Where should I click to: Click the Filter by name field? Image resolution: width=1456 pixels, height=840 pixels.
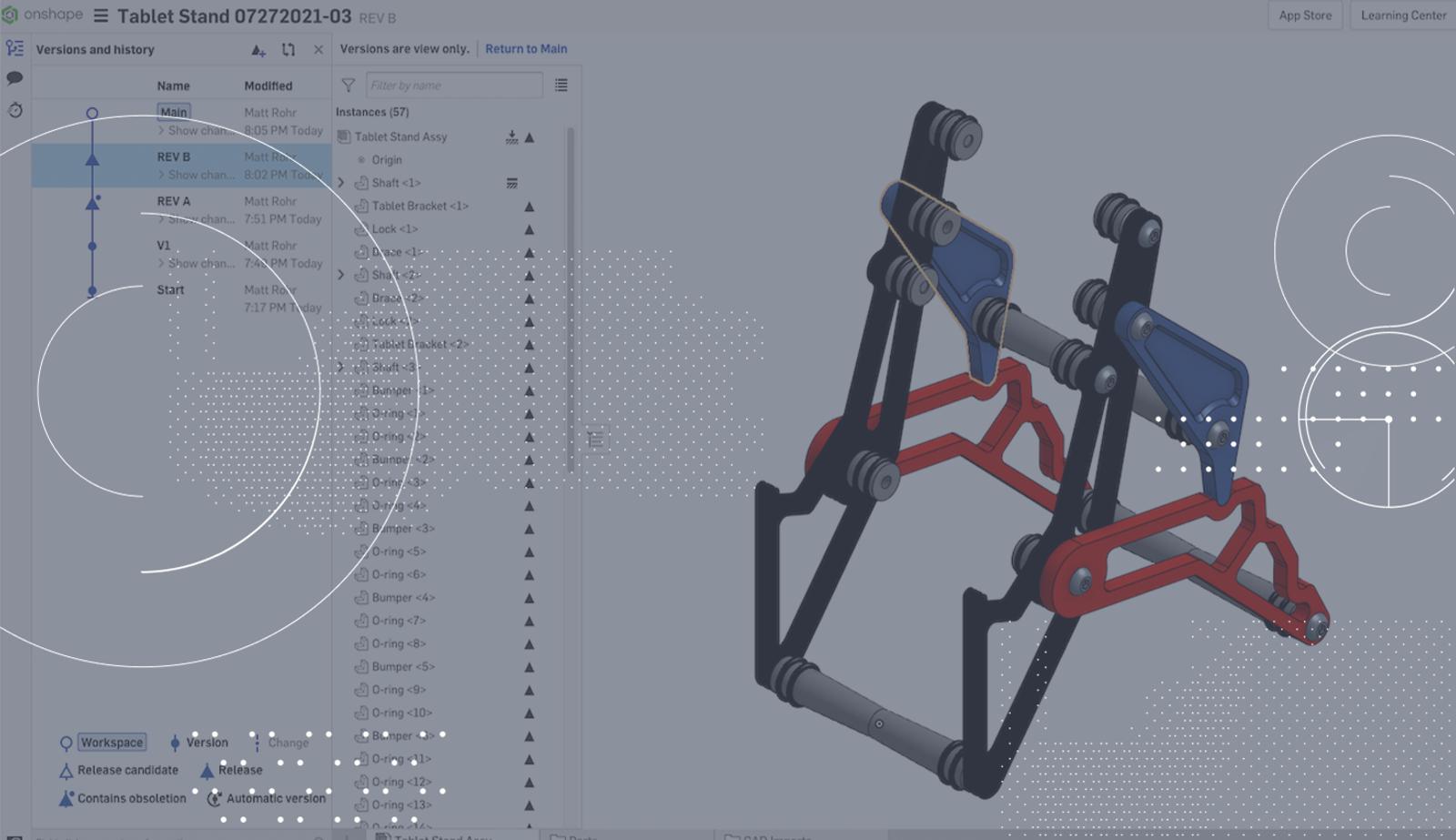coord(453,86)
